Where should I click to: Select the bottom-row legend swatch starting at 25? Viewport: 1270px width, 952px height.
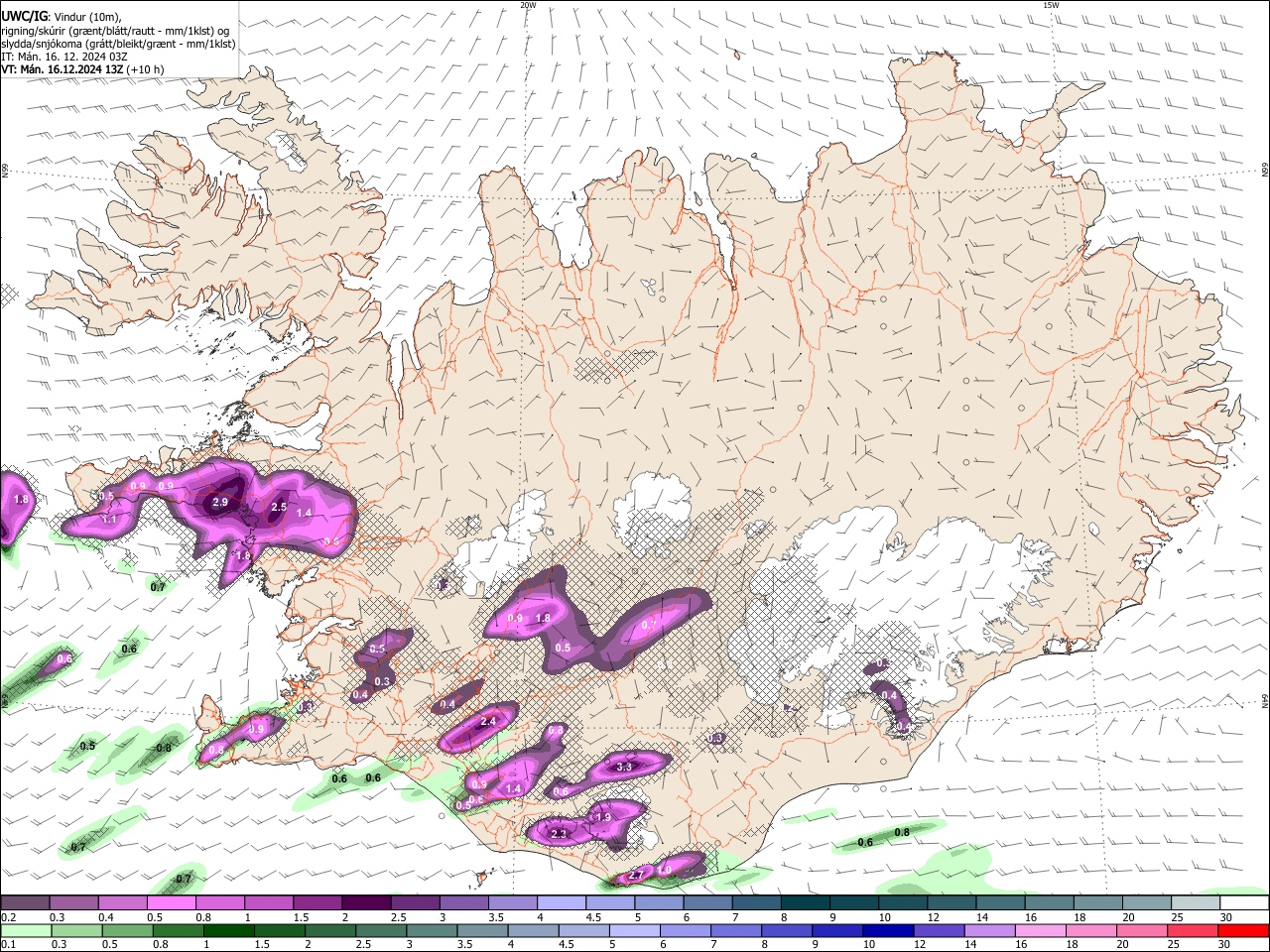coord(1191,930)
